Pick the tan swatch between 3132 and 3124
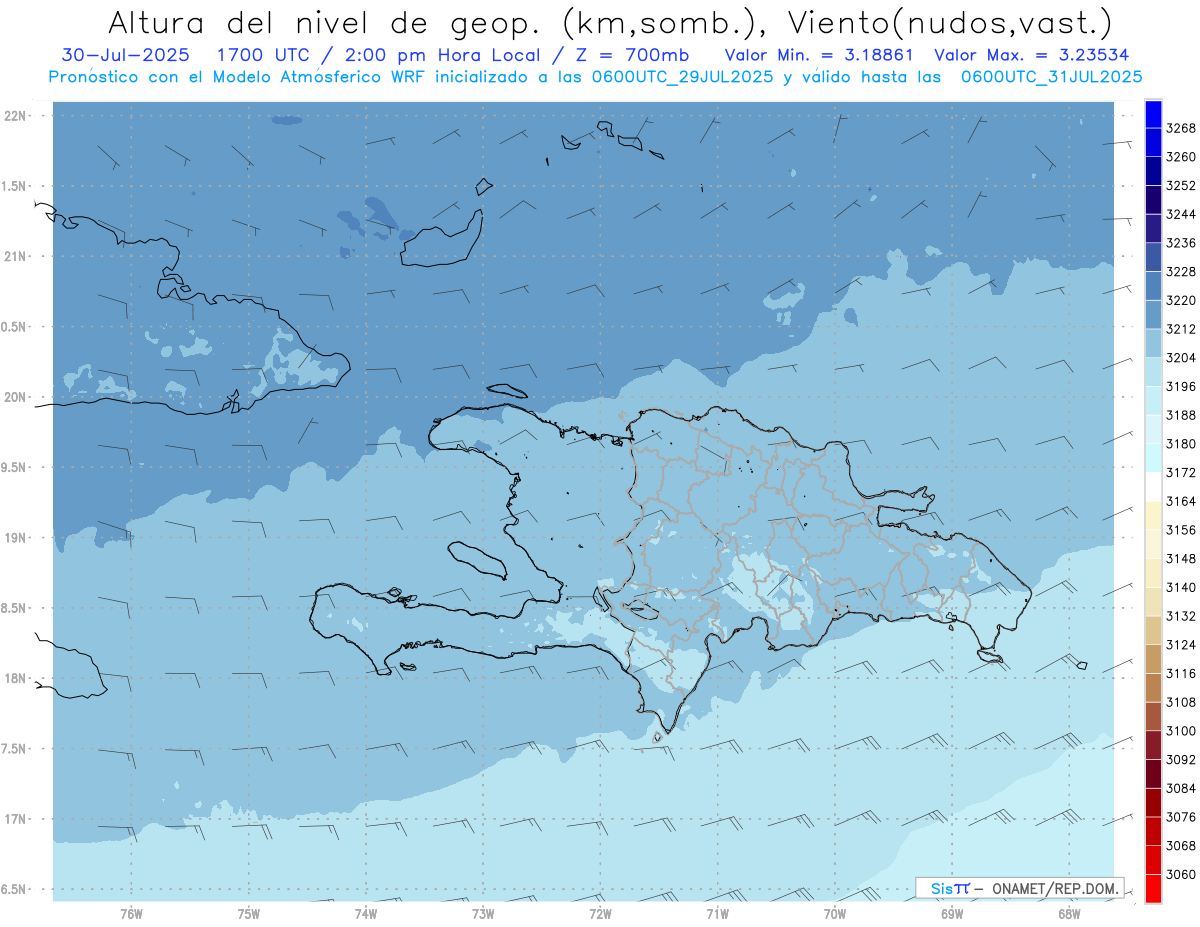This screenshot has height=927, width=1200. tap(1153, 630)
